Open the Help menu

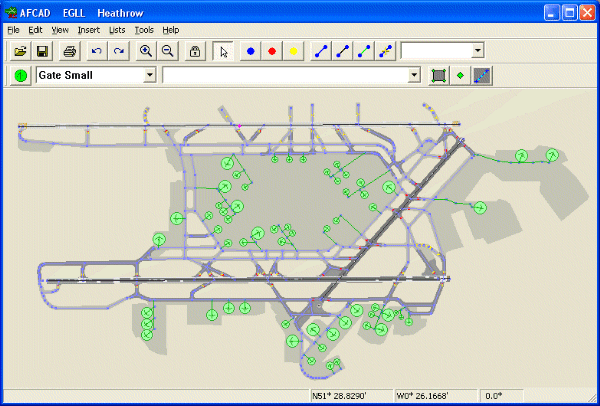(171, 30)
